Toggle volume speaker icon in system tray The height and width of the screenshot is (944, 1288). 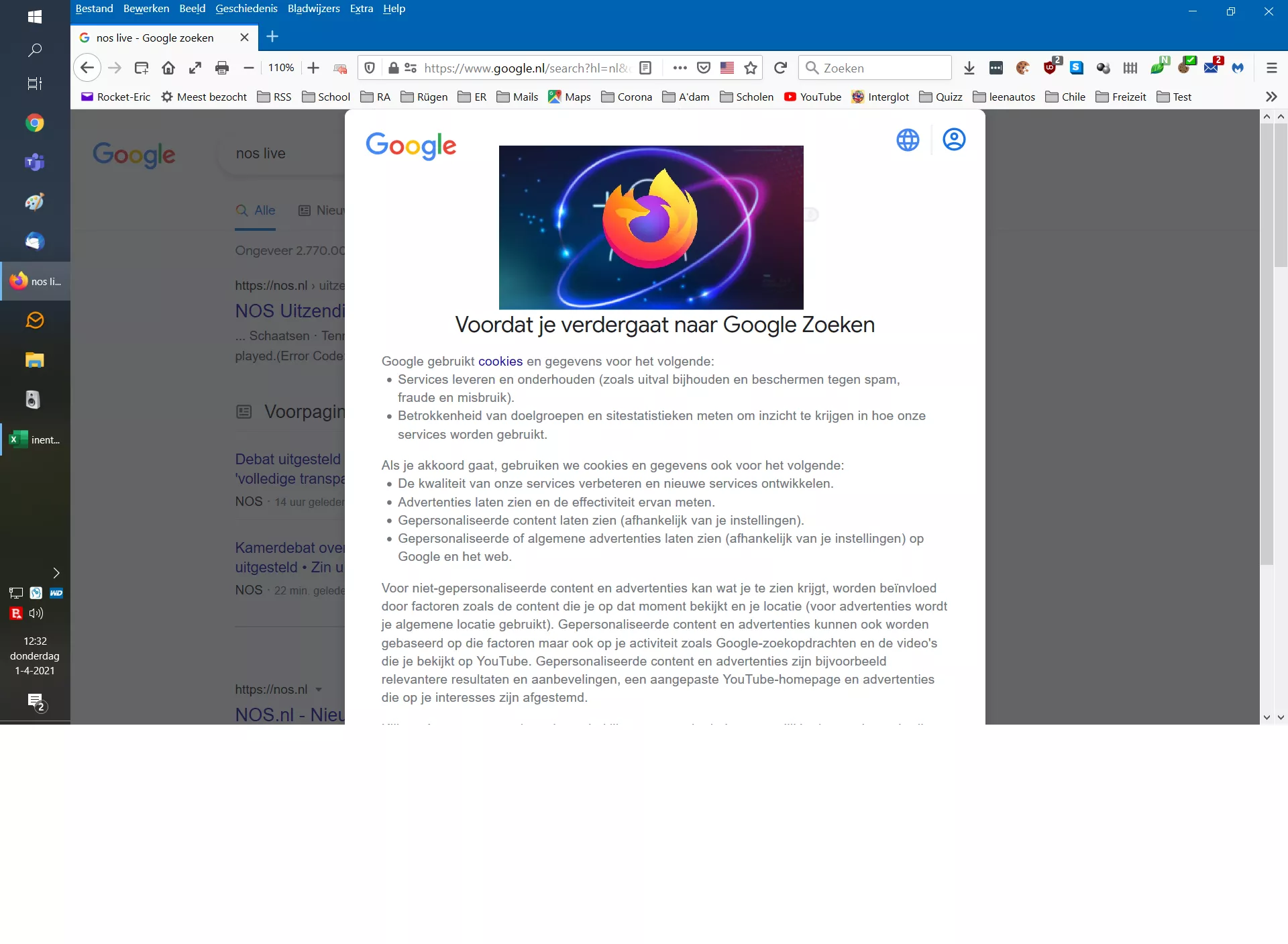pyautogui.click(x=36, y=613)
